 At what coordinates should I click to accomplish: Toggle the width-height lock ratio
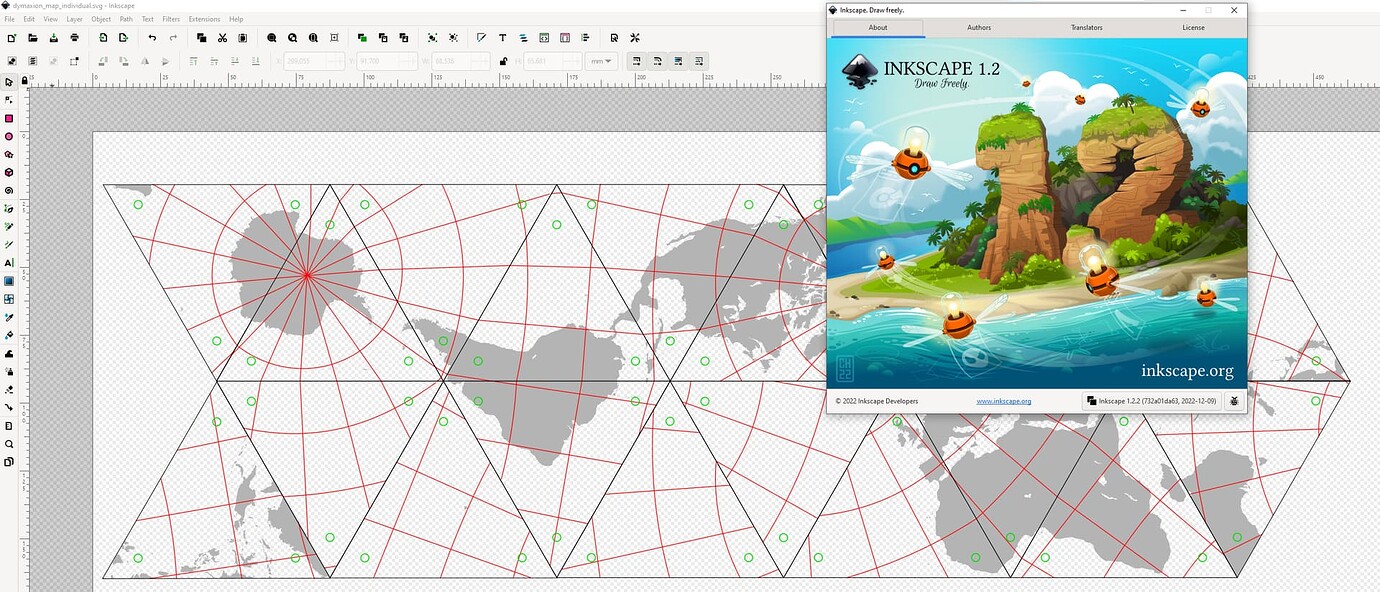pos(504,60)
